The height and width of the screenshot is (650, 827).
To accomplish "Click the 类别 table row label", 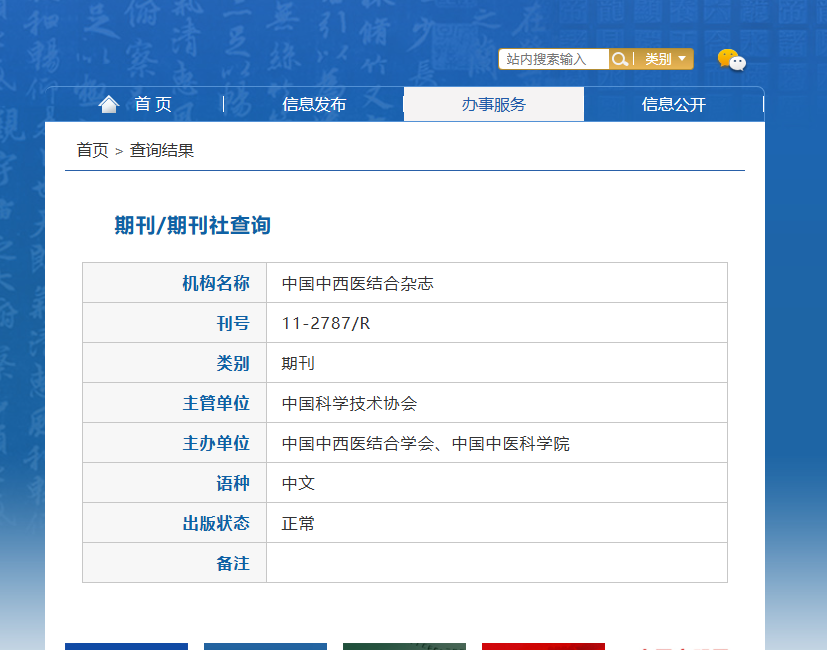I will [x=233, y=364].
